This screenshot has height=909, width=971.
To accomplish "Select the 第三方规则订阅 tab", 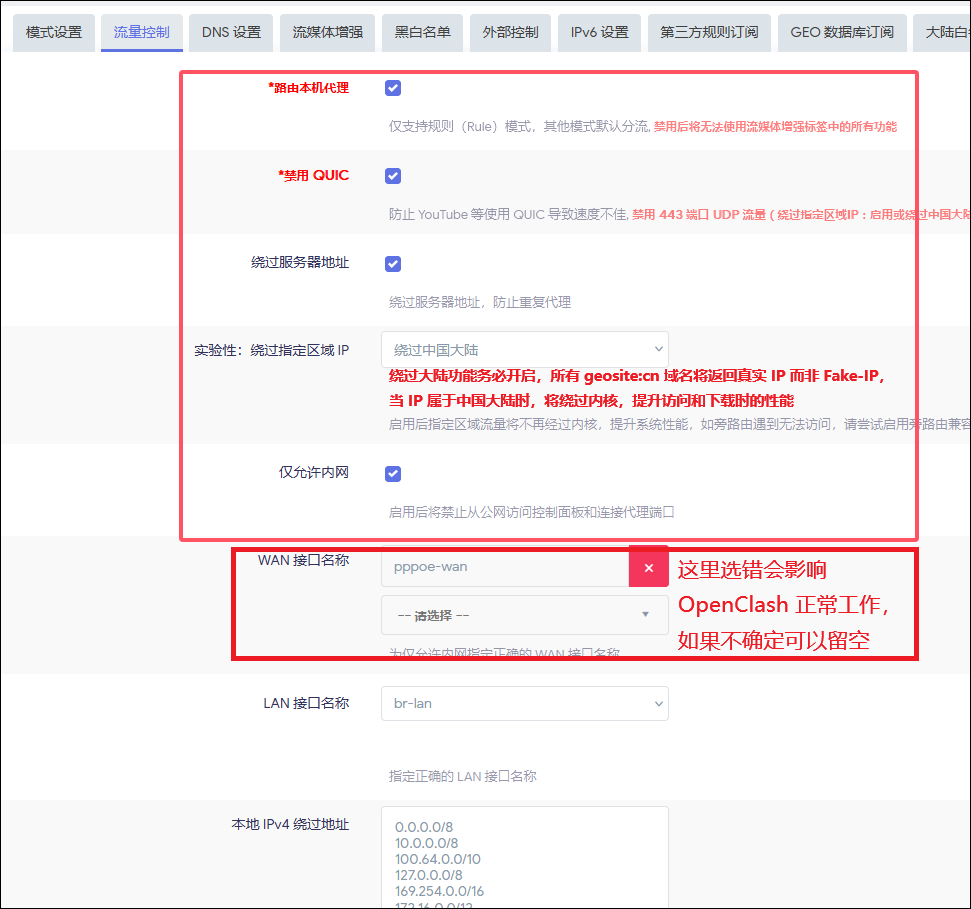I will (709, 32).
